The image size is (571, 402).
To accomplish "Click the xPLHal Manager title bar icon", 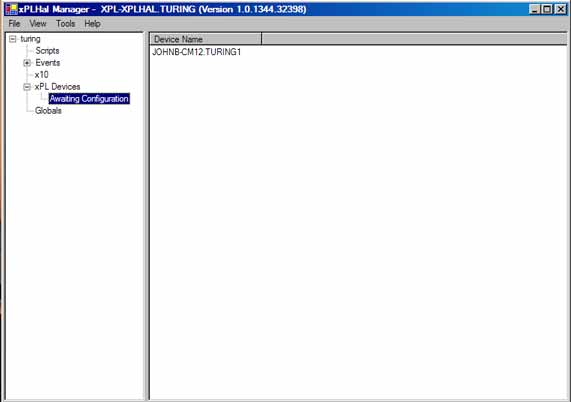I will [x=11, y=9].
